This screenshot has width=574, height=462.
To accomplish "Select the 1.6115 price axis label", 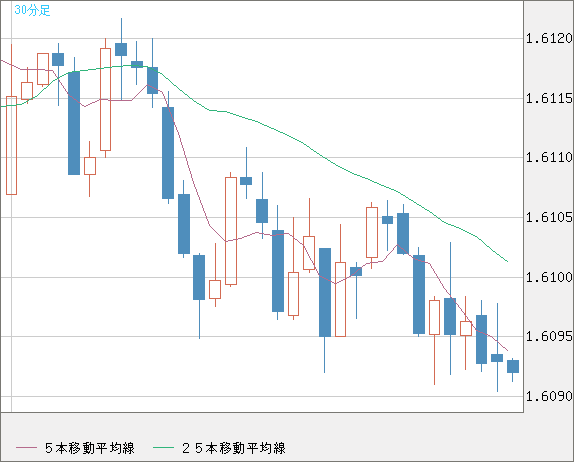I will [x=549, y=98].
